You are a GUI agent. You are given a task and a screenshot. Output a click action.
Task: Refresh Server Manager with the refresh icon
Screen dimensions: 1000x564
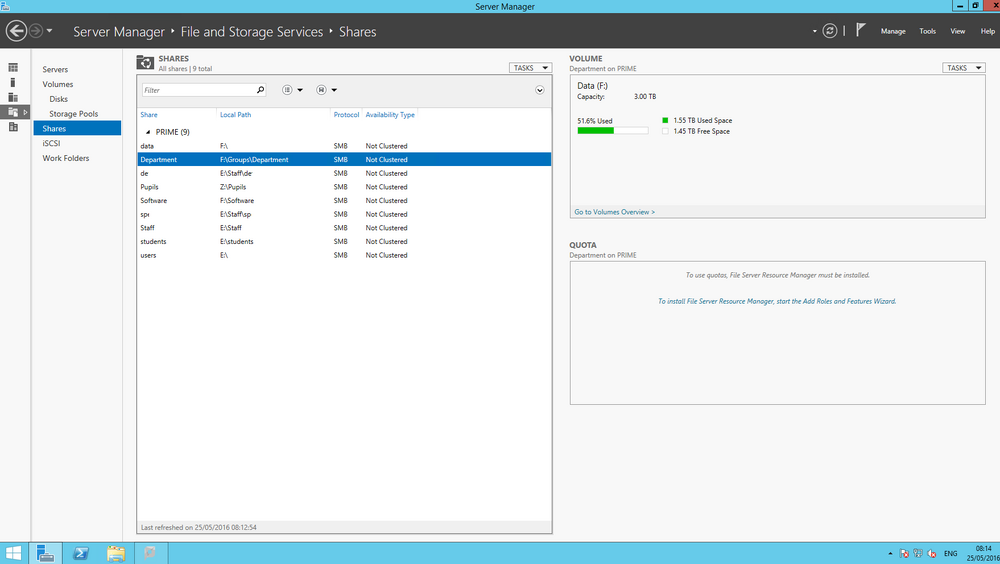[x=829, y=31]
